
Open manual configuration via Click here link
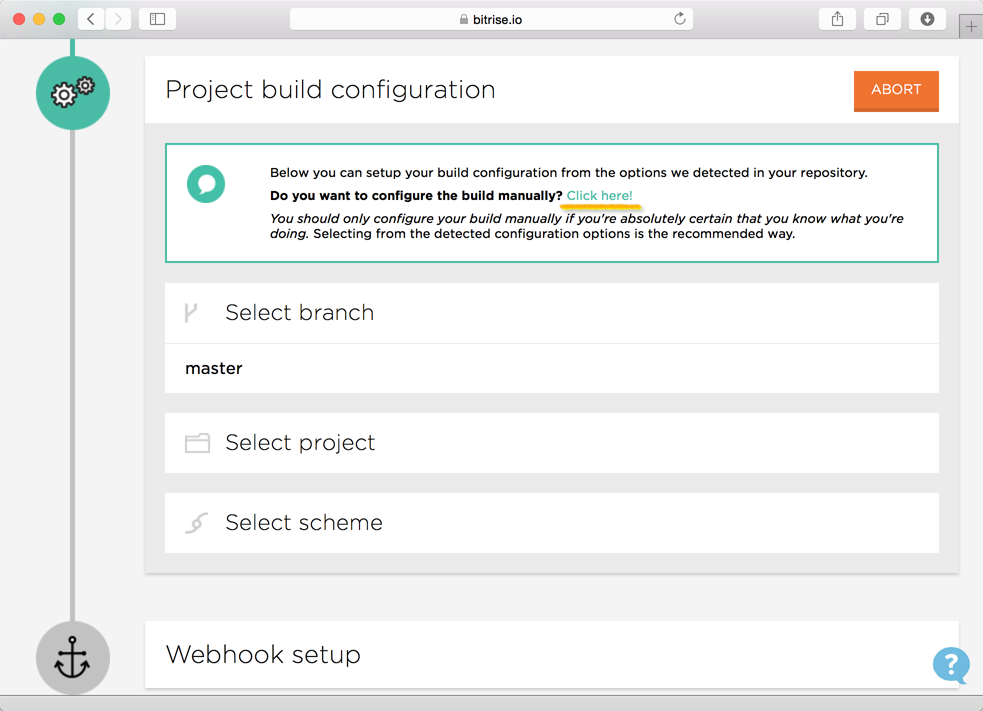click(x=599, y=195)
